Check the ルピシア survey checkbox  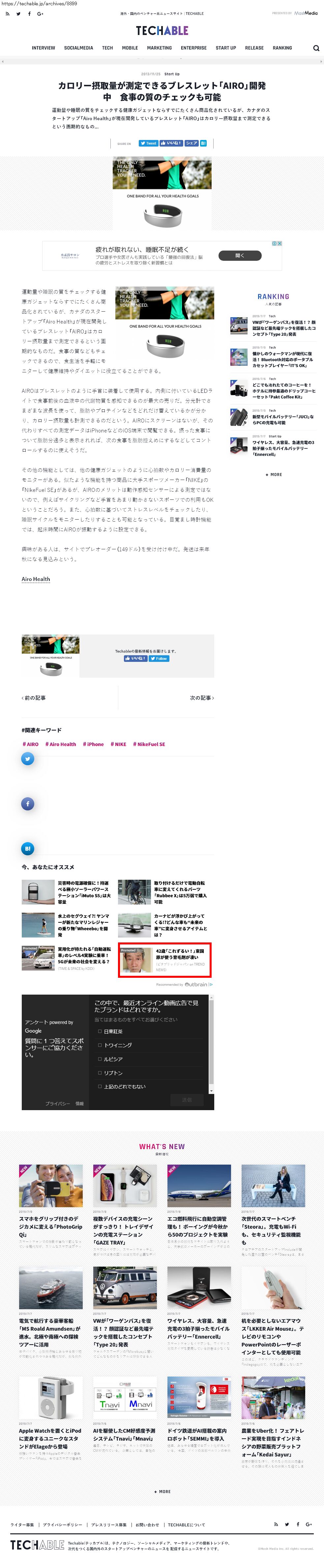pos(100,1059)
